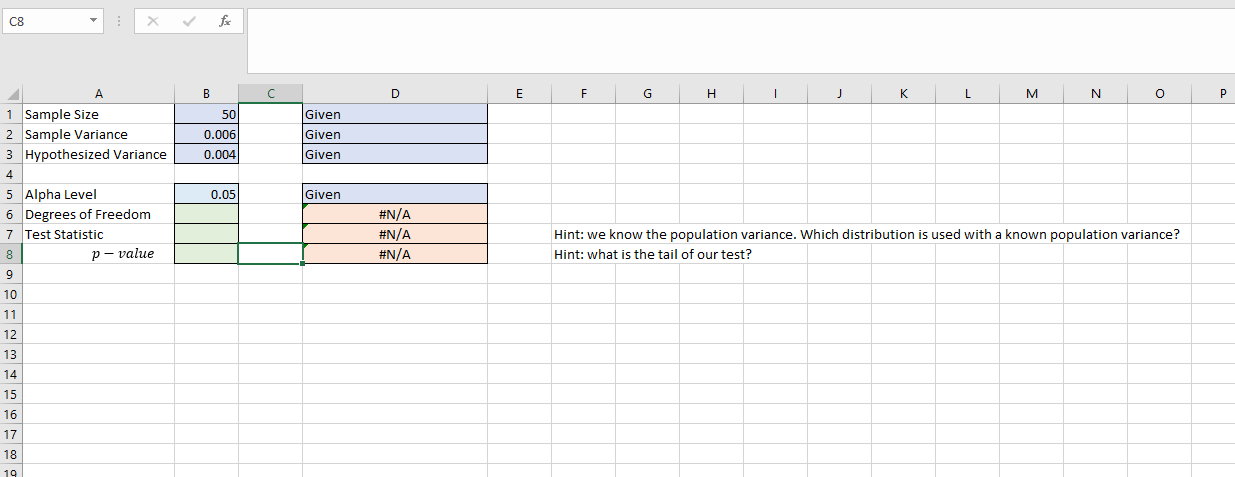The image size is (1235, 477).
Task: Click the Enter checkmark icon
Action: (189, 20)
